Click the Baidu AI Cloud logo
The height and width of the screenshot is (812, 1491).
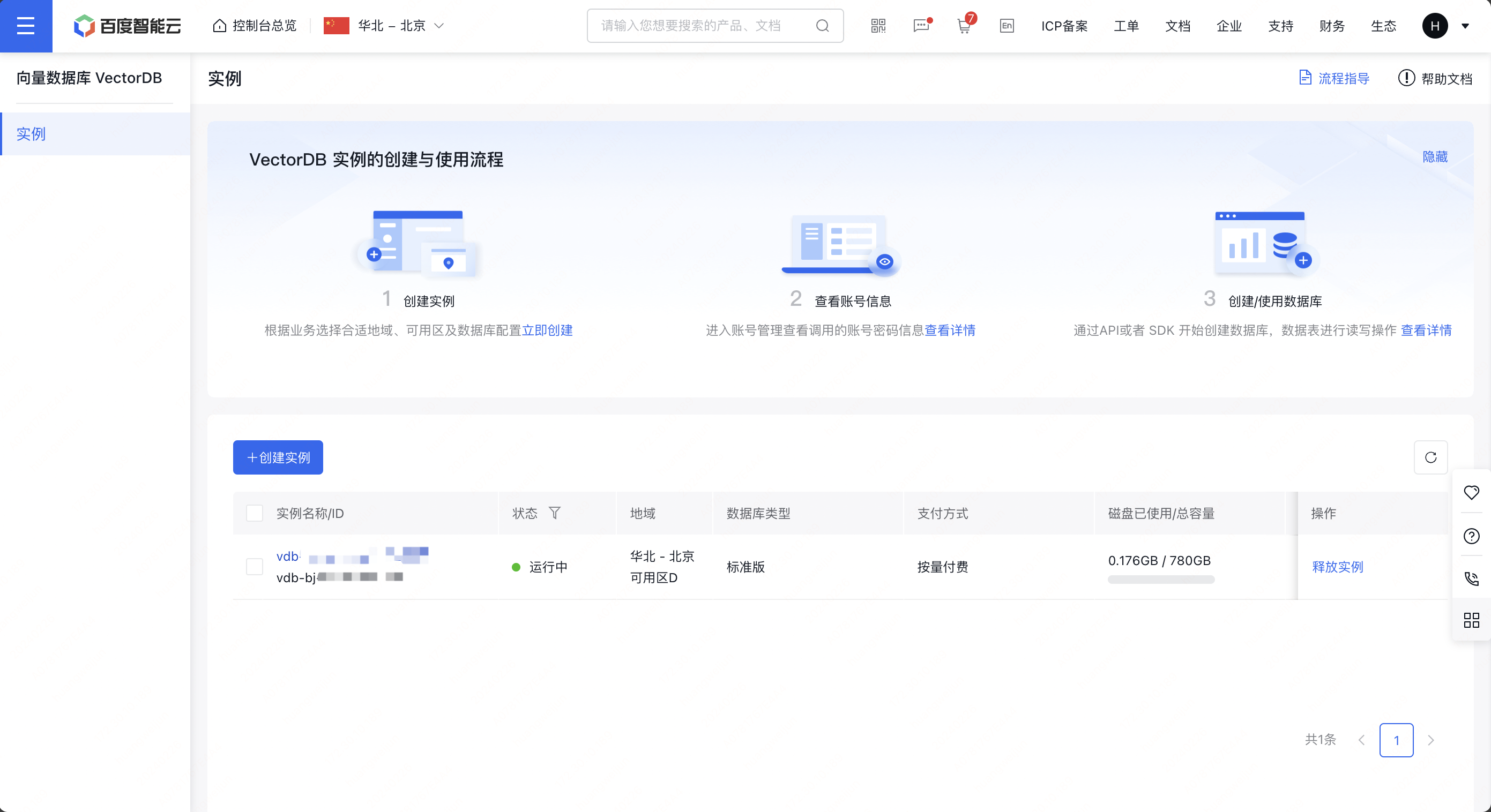click(x=128, y=26)
